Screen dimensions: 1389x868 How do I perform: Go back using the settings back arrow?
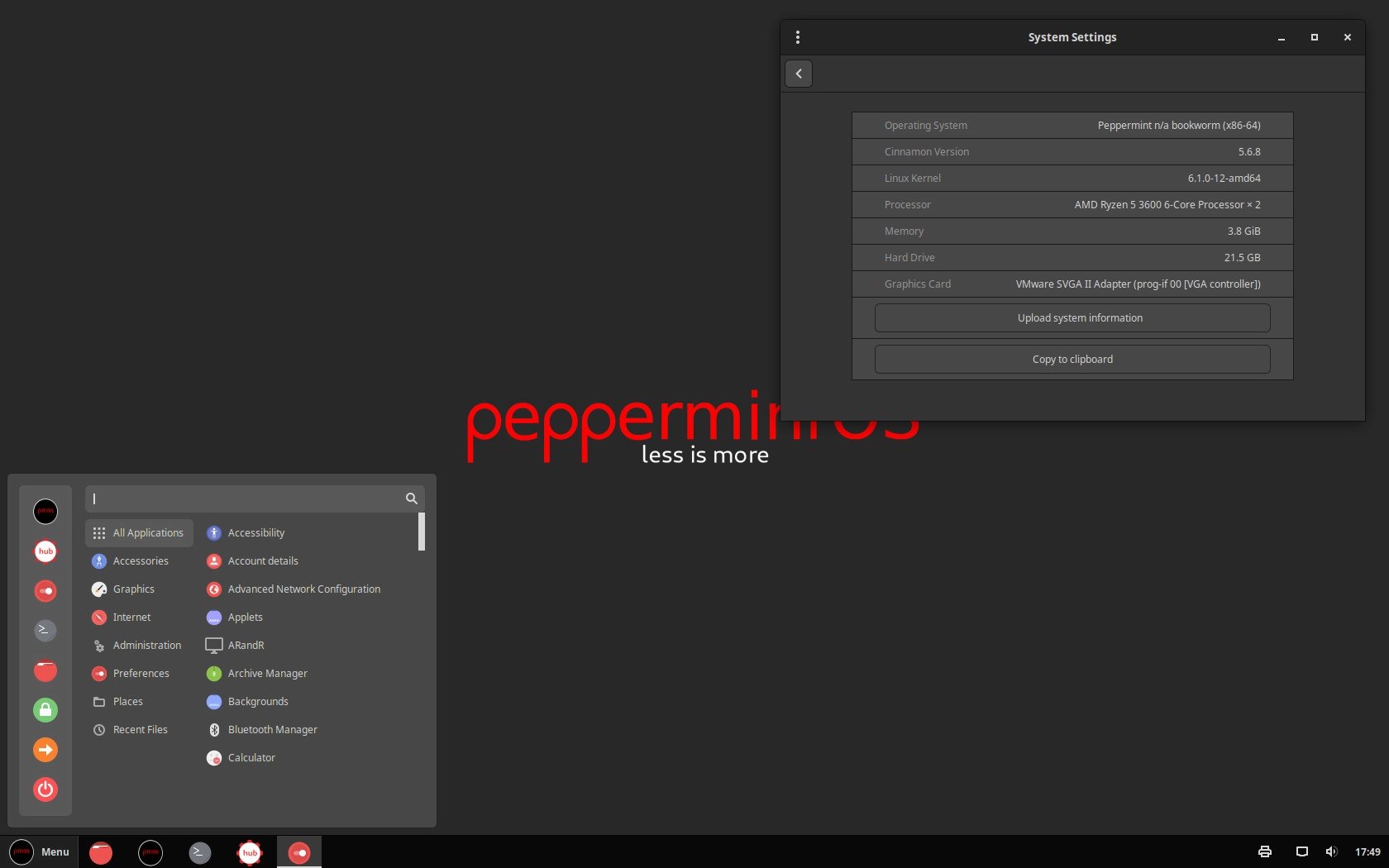pos(798,74)
